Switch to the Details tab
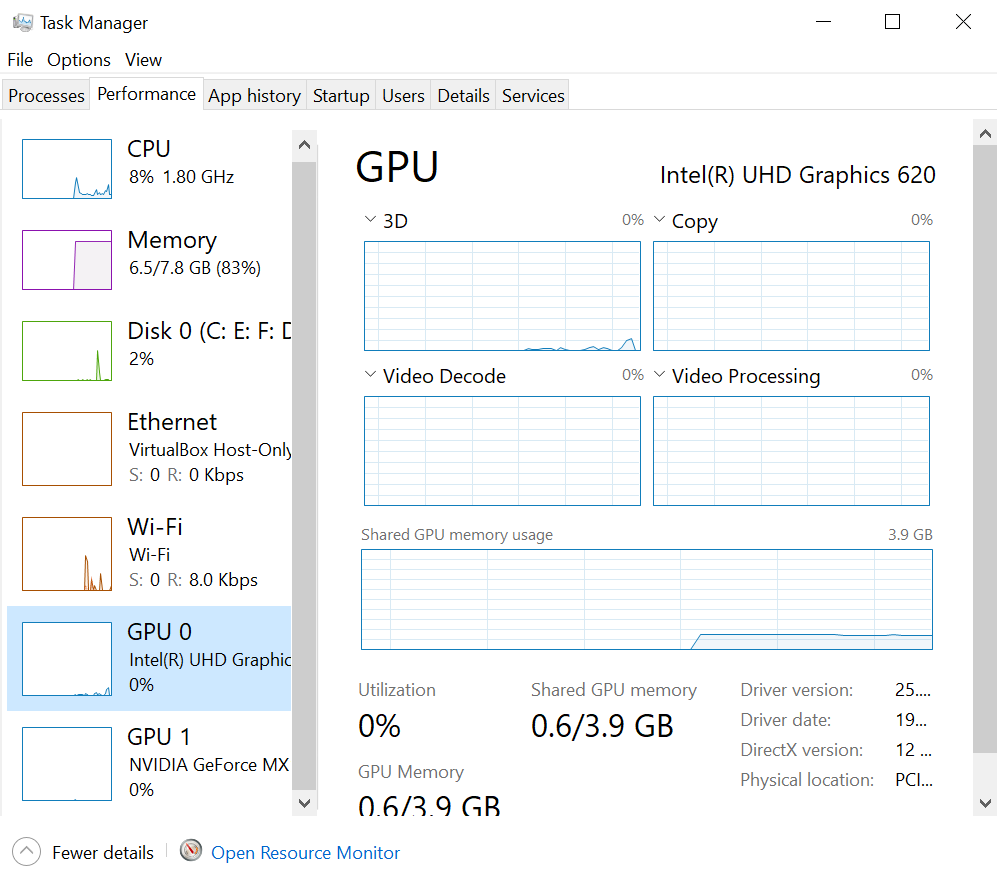This screenshot has width=997, height=887. (464, 95)
